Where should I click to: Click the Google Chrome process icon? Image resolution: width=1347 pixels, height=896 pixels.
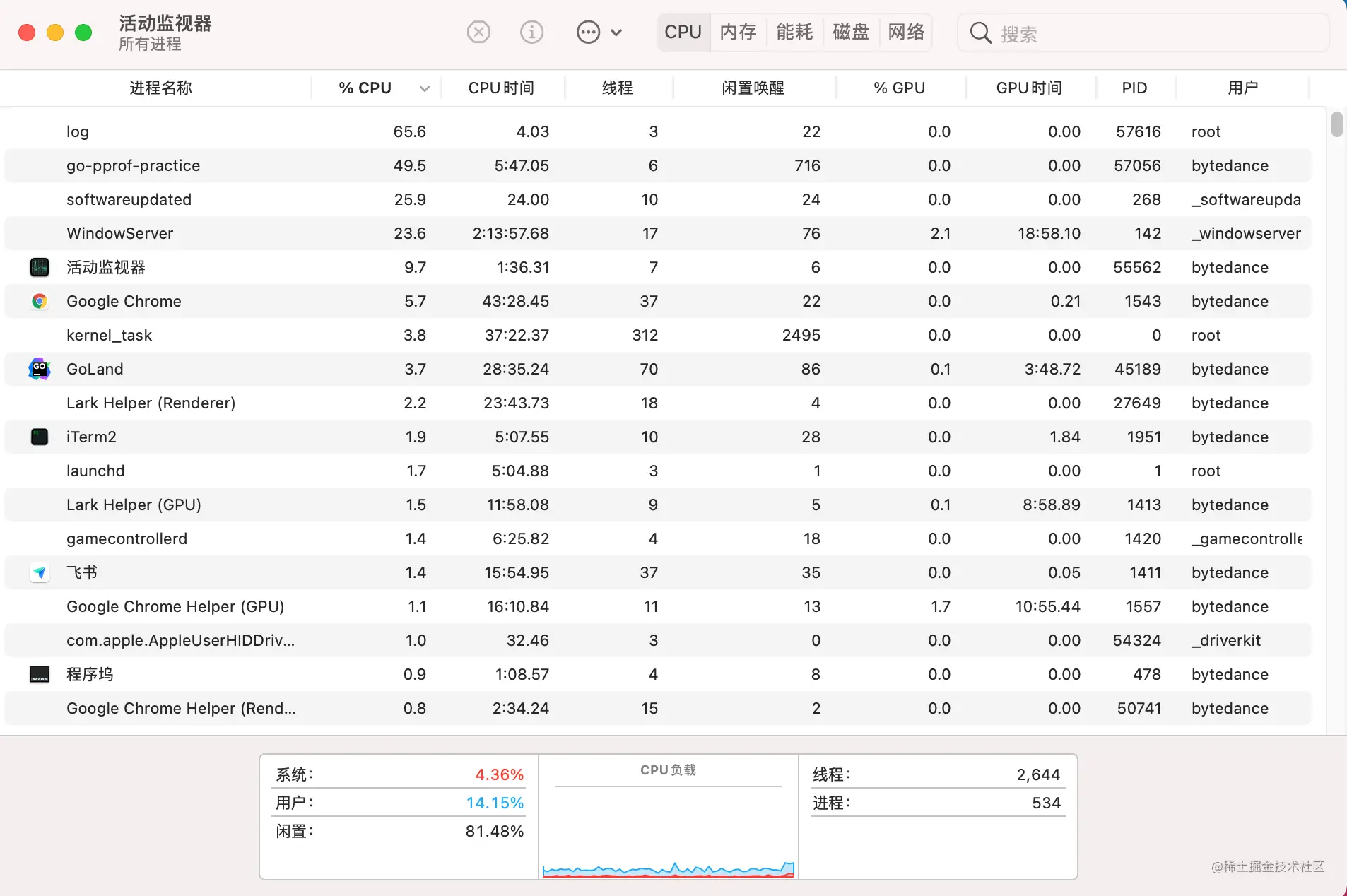pyautogui.click(x=40, y=301)
